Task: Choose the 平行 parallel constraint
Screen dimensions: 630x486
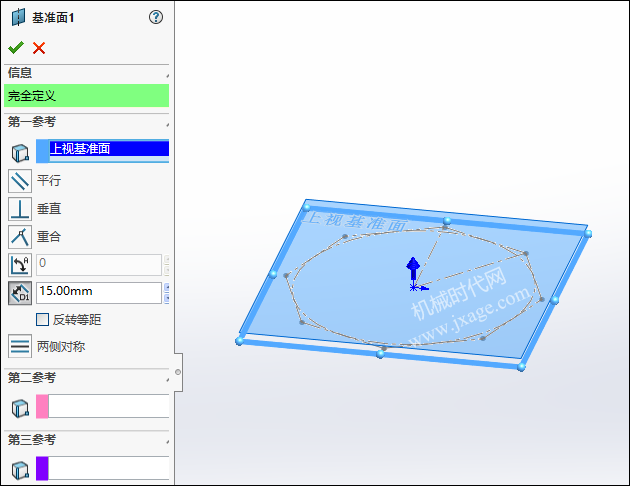Action: tap(20, 181)
